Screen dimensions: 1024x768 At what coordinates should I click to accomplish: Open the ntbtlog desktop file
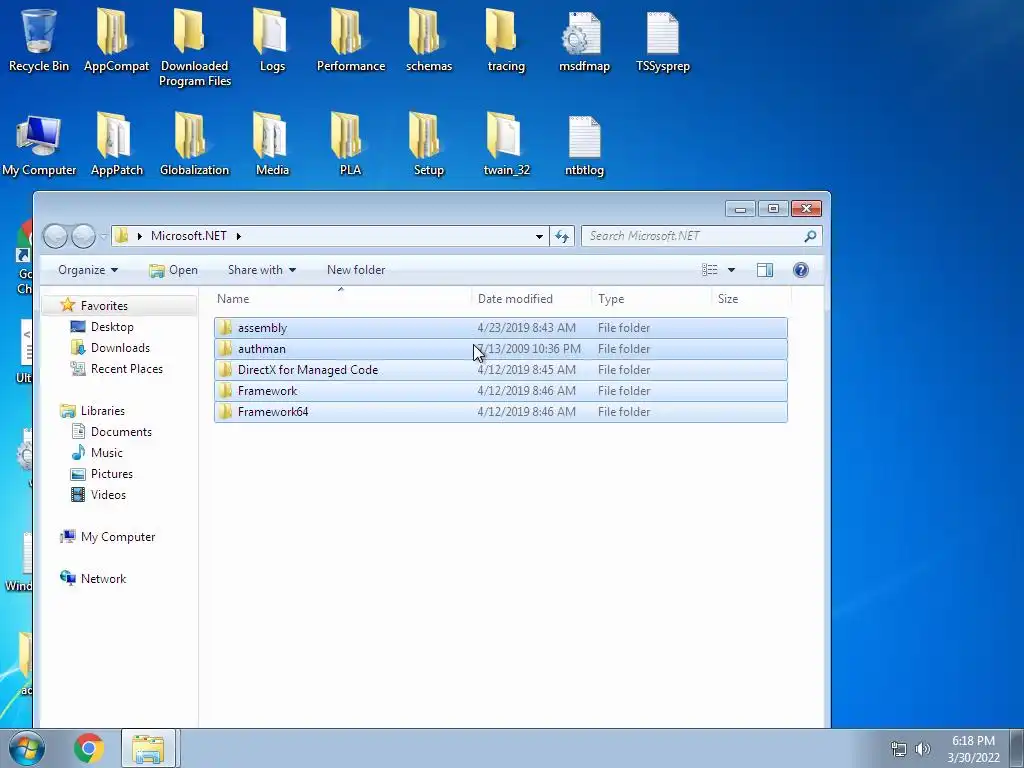coord(584,144)
